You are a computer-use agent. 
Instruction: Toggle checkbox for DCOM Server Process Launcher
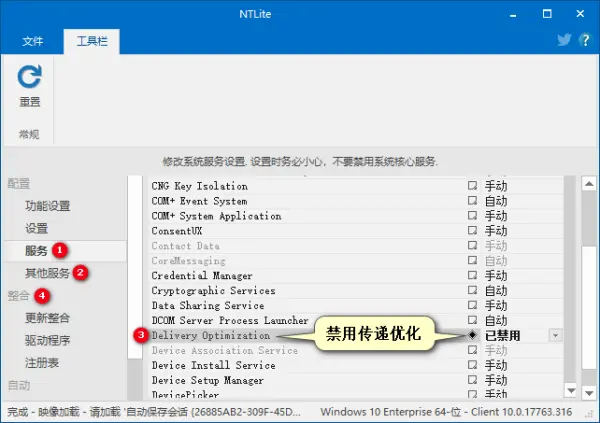(x=473, y=320)
